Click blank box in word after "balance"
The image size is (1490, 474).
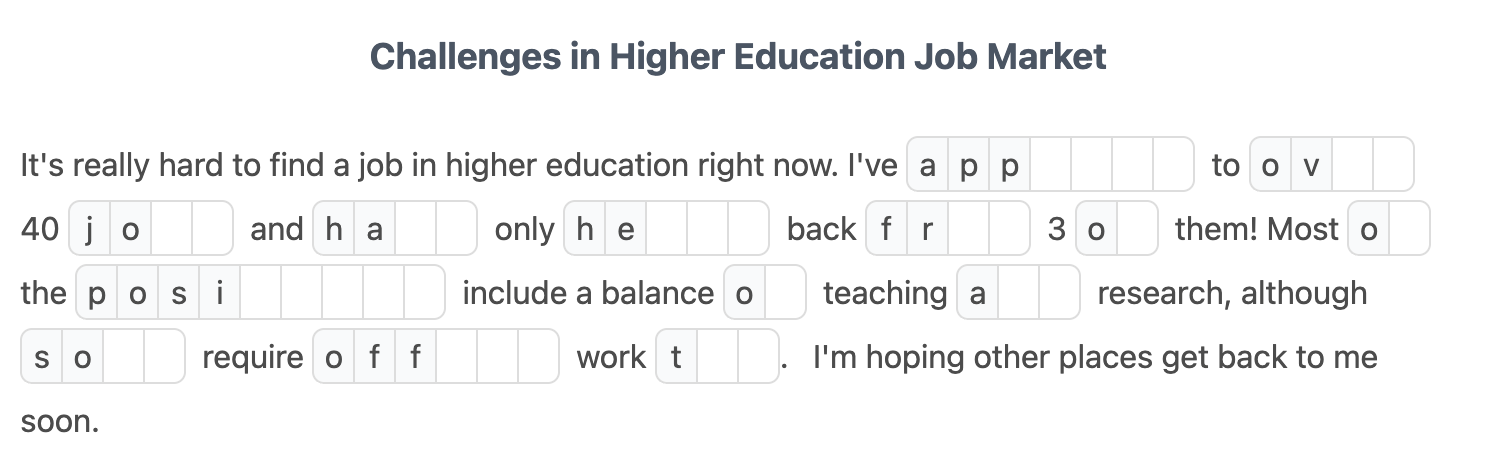coord(785,293)
